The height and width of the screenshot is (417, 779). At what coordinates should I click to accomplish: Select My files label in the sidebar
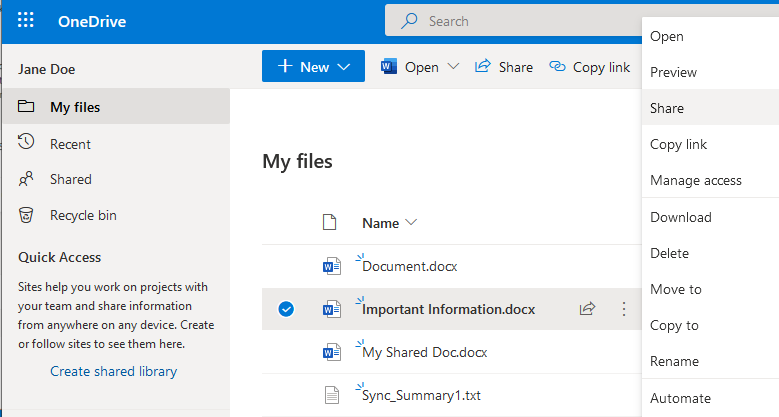pyautogui.click(x=75, y=107)
